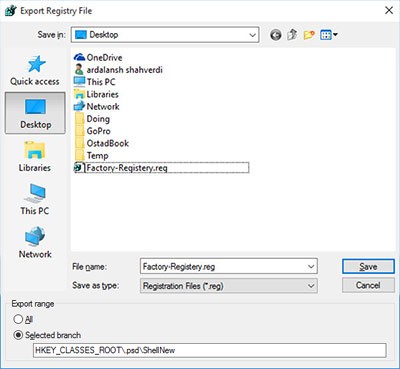
Task: Choose the All export range option
Action: pyautogui.click(x=23, y=319)
